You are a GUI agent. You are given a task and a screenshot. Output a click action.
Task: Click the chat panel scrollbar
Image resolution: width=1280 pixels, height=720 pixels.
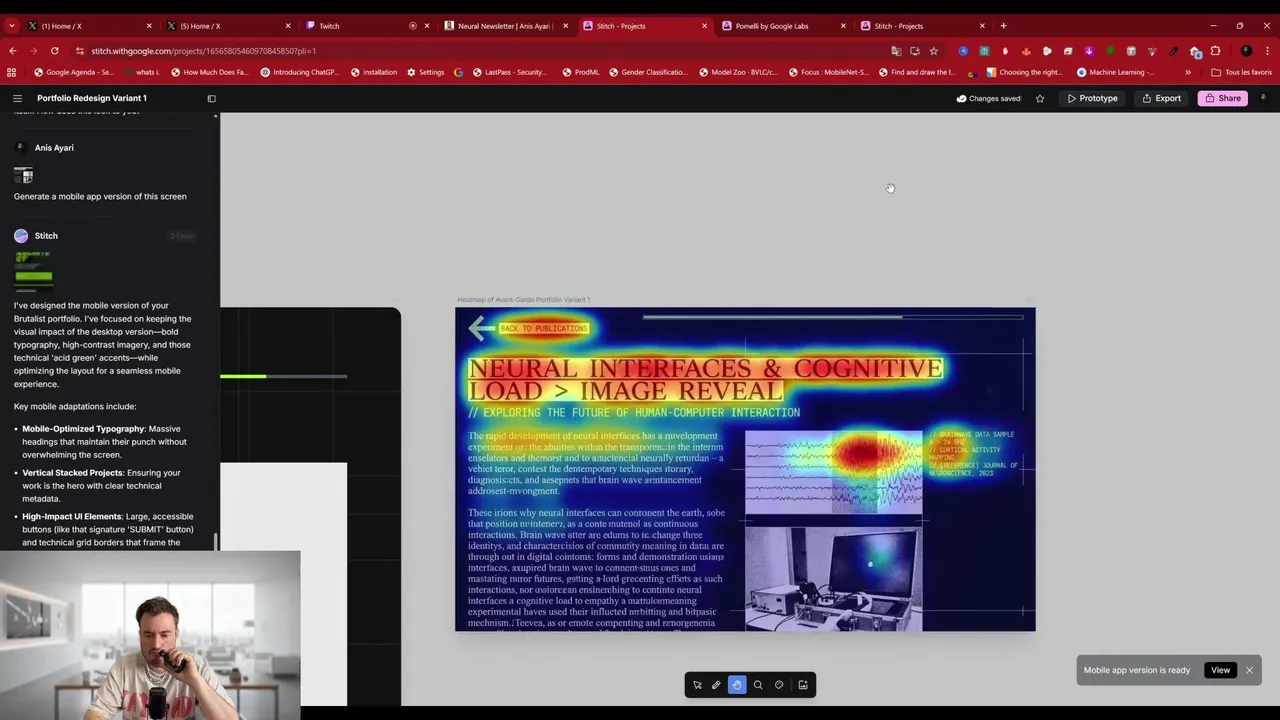215,542
